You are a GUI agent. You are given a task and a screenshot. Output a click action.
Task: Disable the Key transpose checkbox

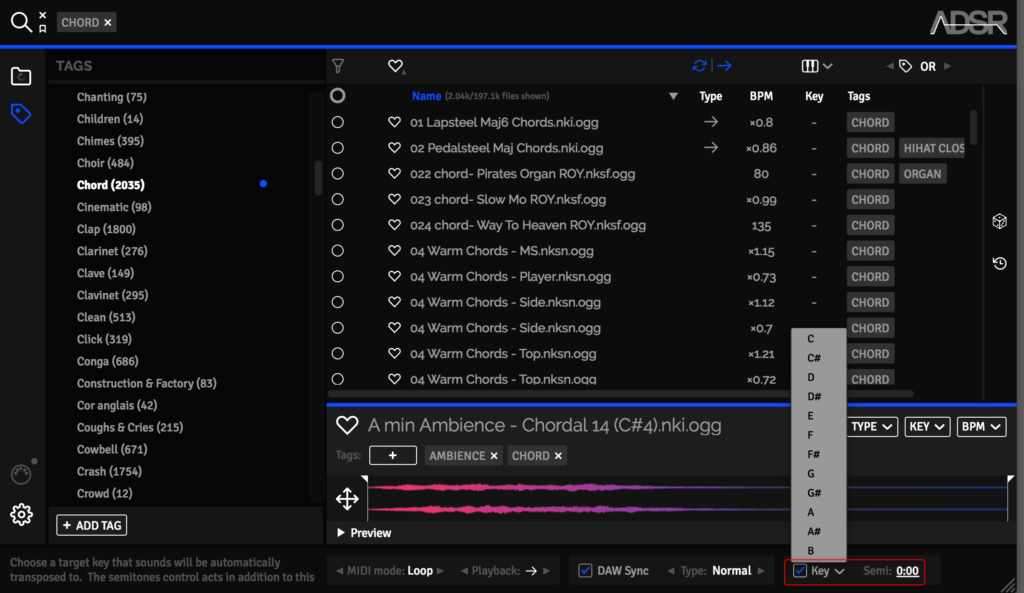tap(800, 571)
